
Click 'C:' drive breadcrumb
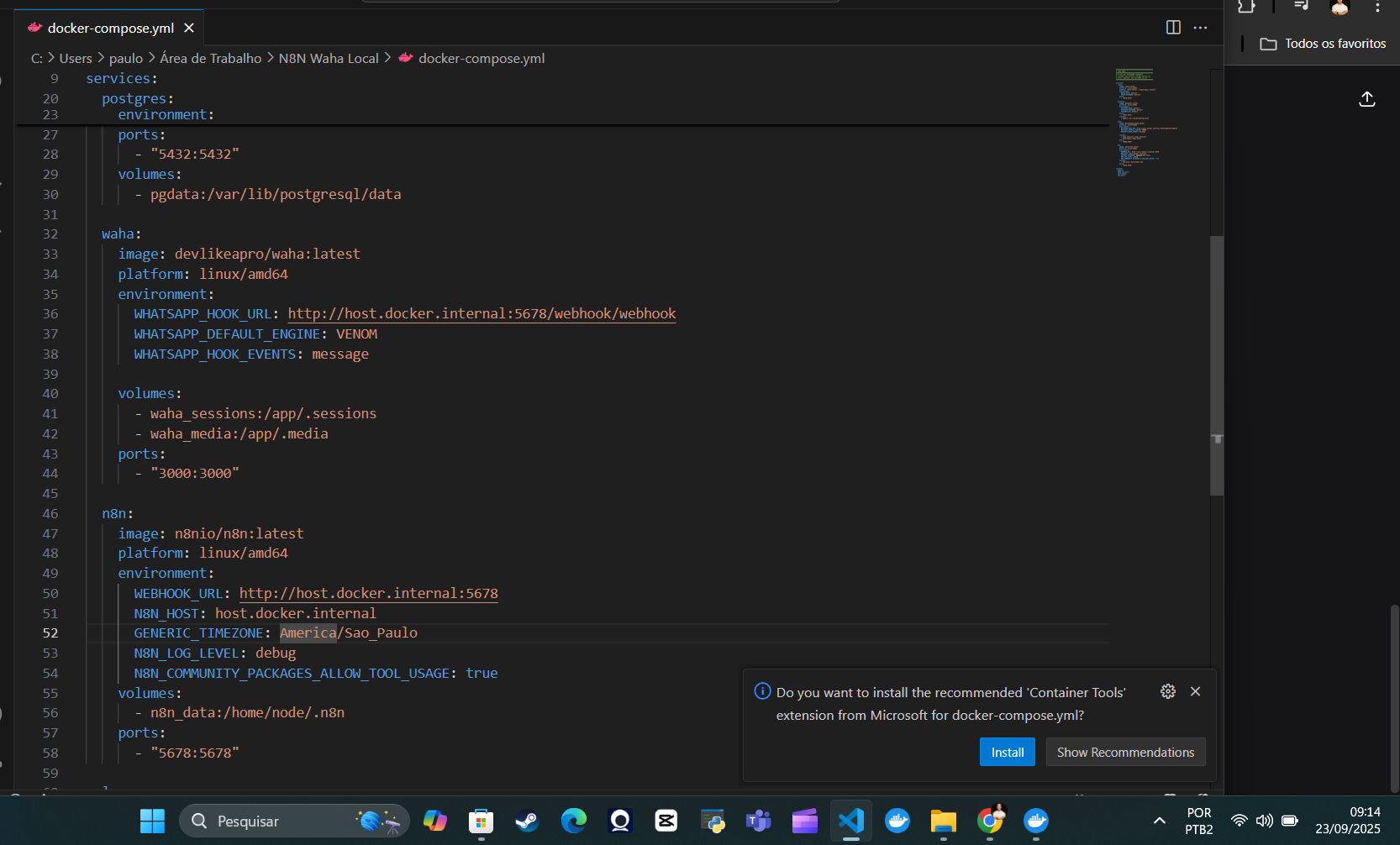[x=37, y=58]
